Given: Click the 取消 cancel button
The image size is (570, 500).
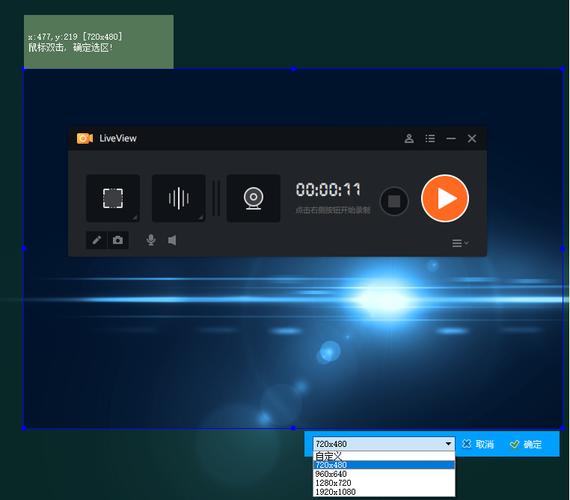Looking at the screenshot, I should [x=478, y=444].
